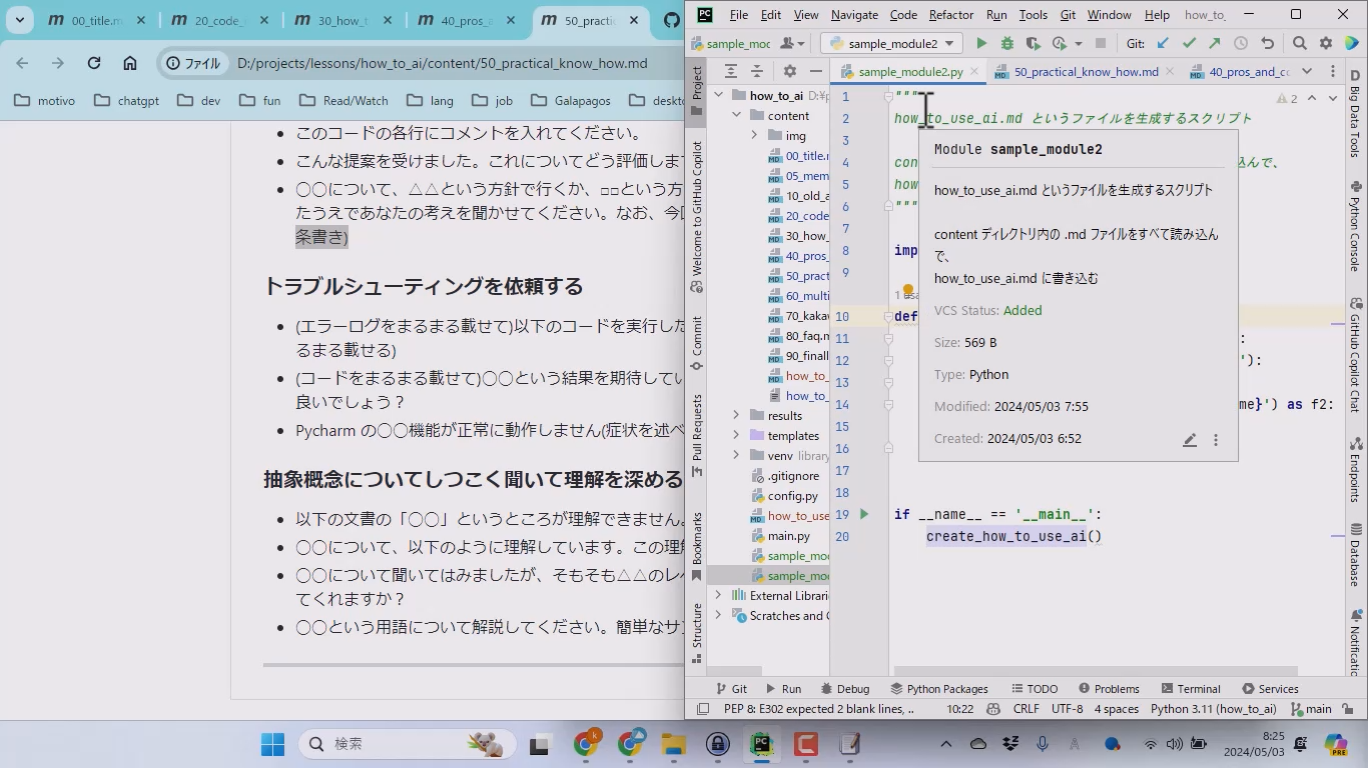Open the Refactor menu
Viewport: 1368px width, 768px height.
950,15
